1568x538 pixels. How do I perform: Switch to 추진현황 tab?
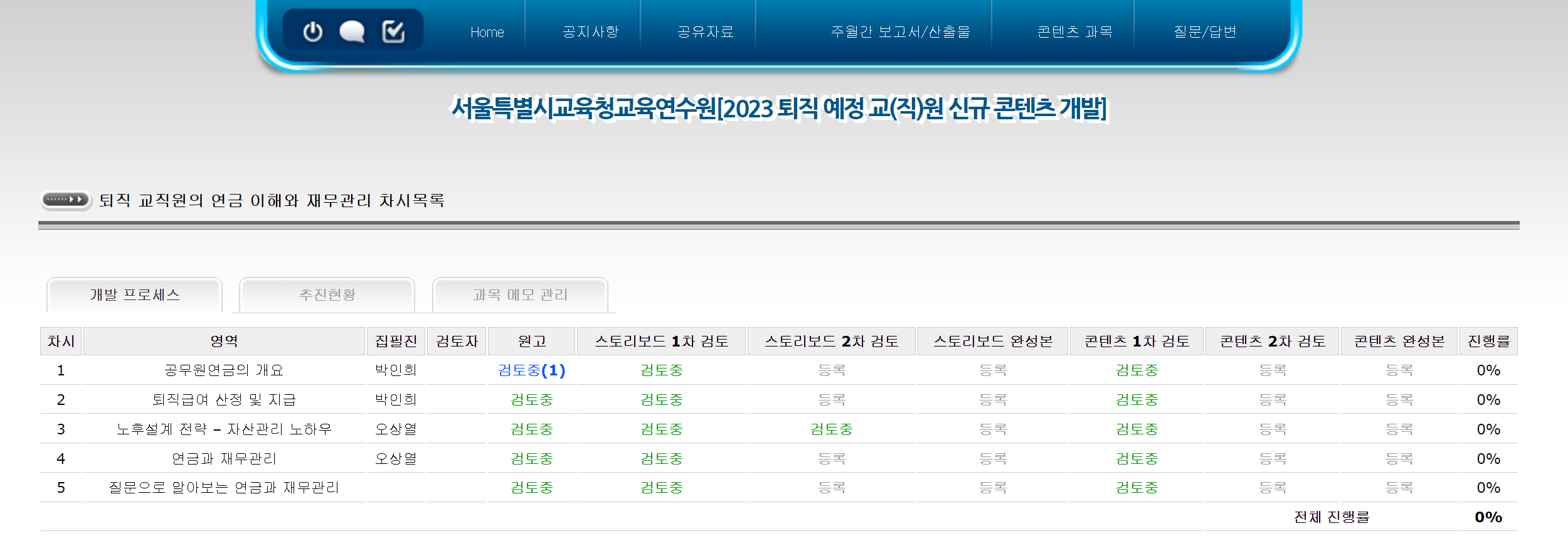[327, 295]
